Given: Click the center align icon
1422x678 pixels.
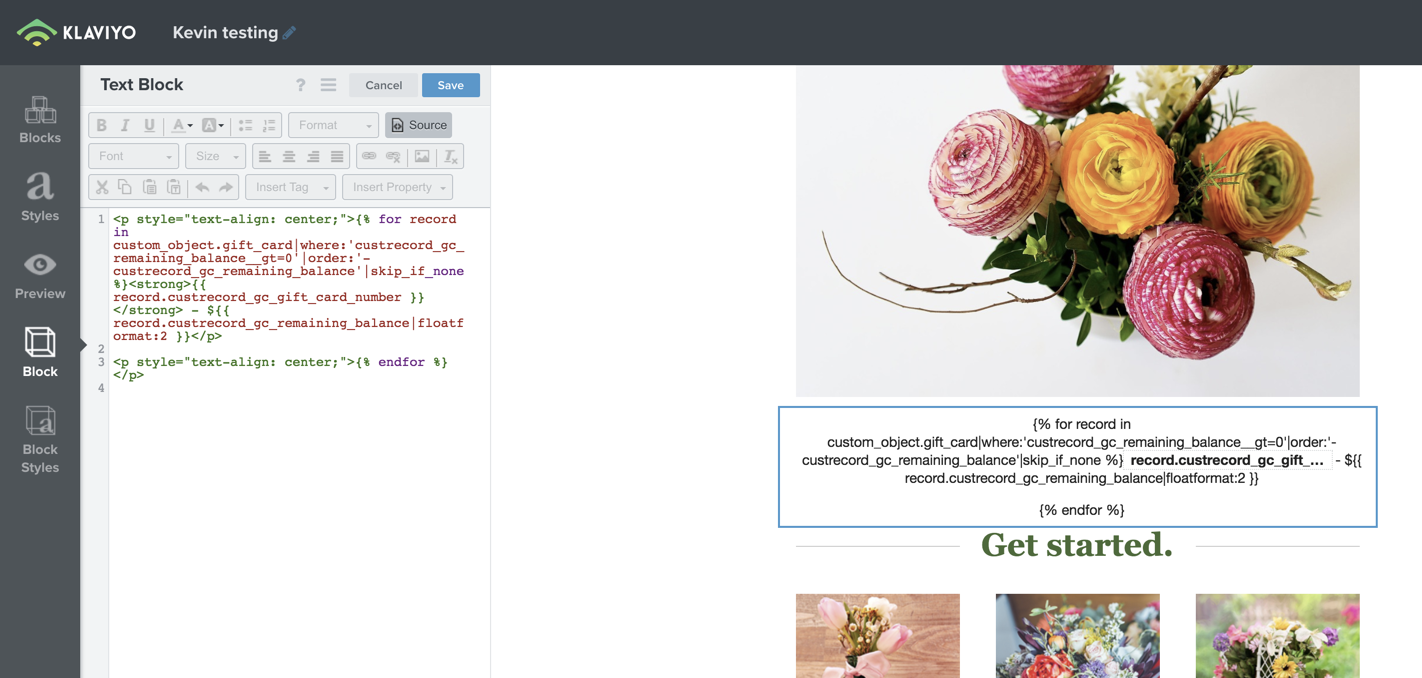Looking at the screenshot, I should tap(289, 156).
